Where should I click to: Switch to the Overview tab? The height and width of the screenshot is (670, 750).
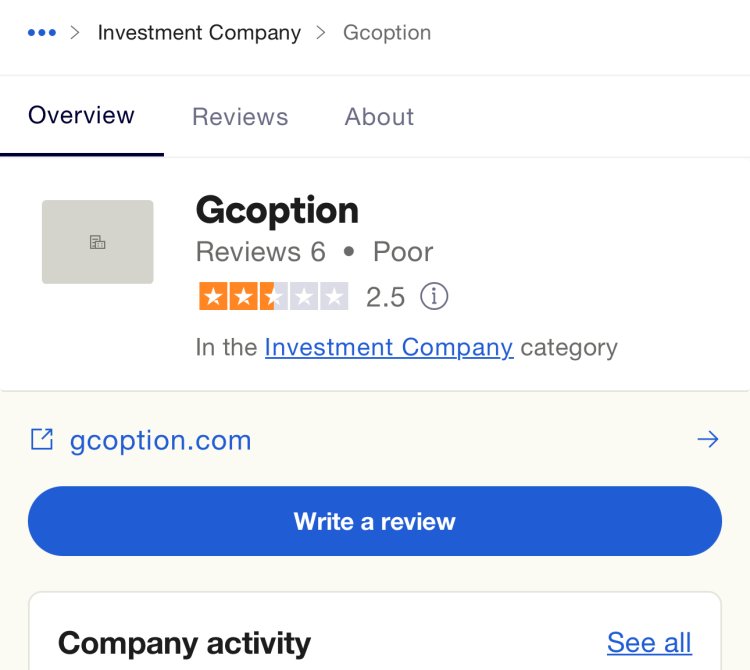click(x=81, y=115)
